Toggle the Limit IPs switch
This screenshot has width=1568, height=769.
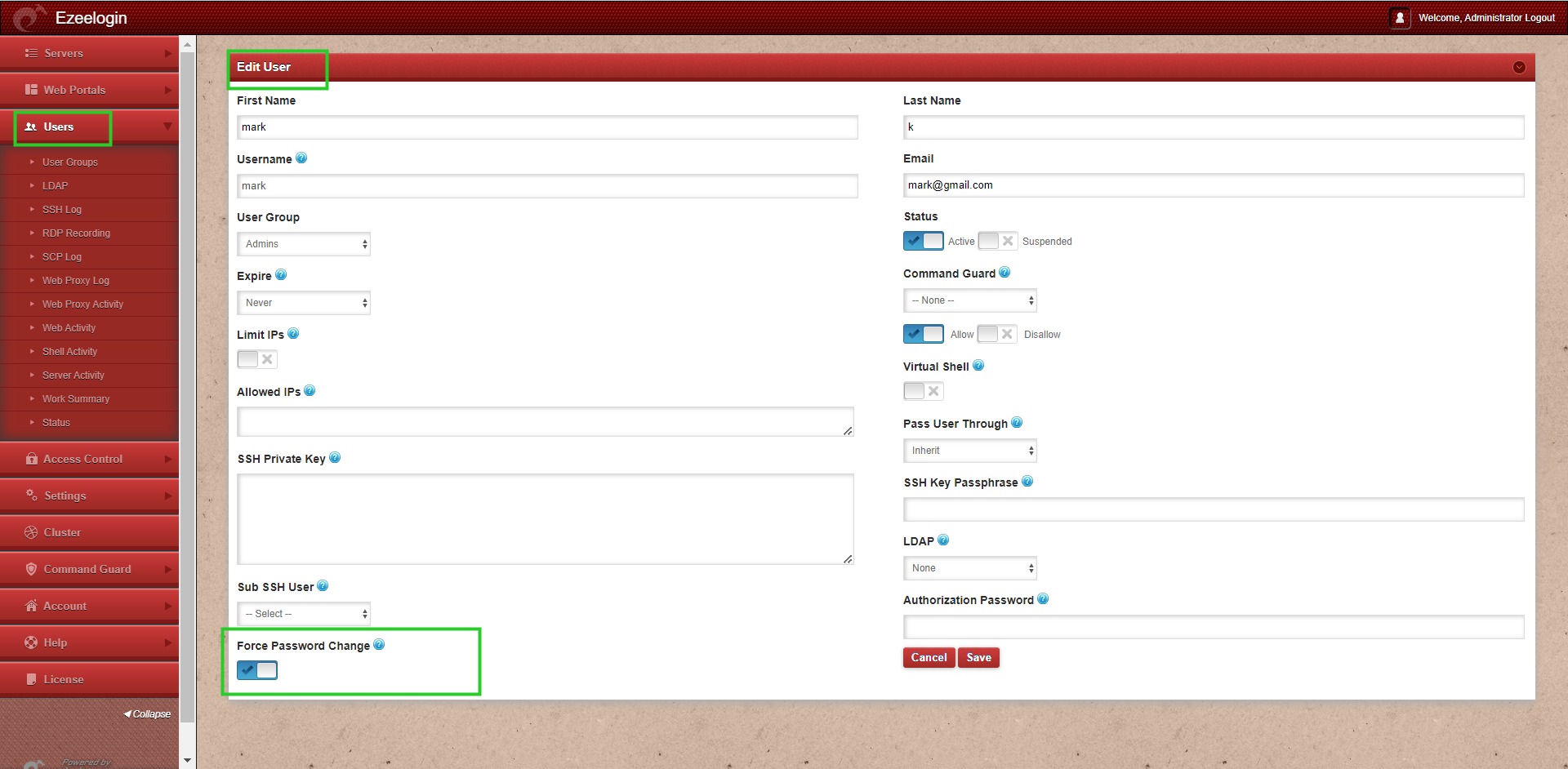click(257, 359)
